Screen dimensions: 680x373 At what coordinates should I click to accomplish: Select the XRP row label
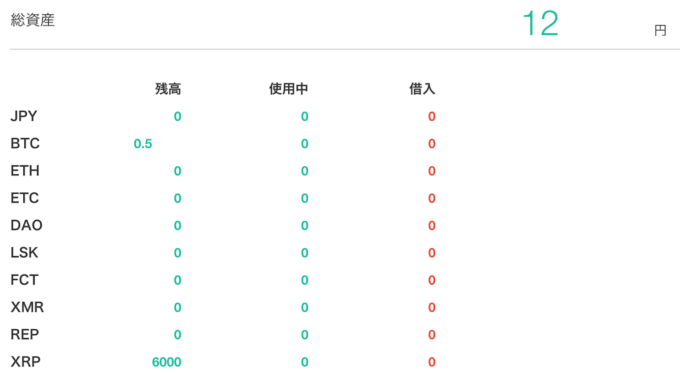click(26, 362)
